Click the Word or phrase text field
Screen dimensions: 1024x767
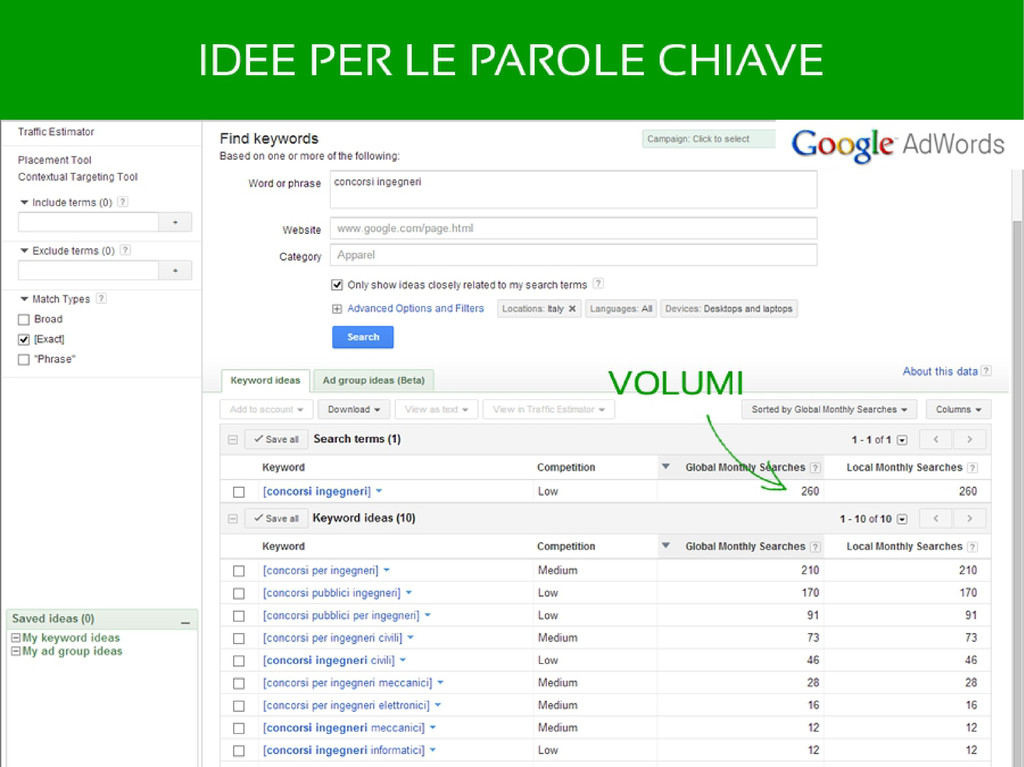pos(573,189)
